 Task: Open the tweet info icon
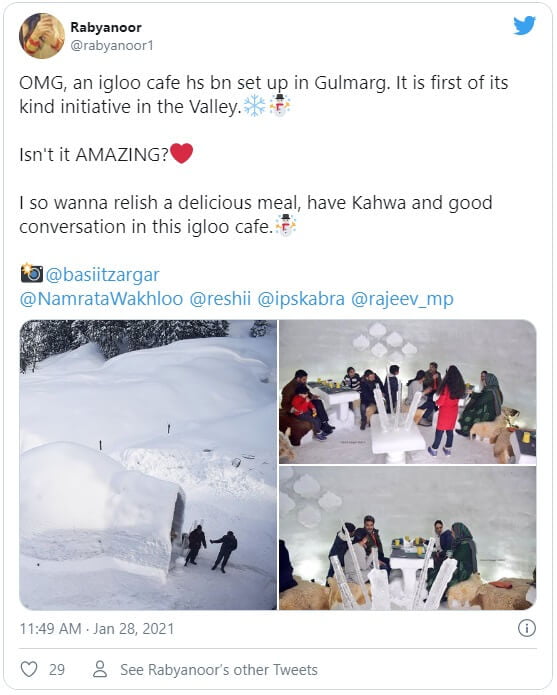[x=526, y=628]
